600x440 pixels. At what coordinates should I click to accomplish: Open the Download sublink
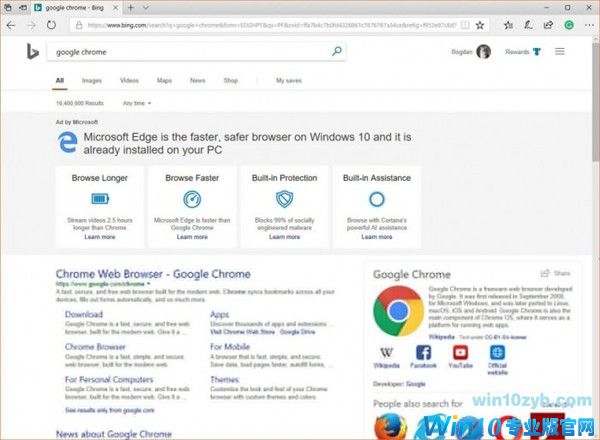point(84,314)
